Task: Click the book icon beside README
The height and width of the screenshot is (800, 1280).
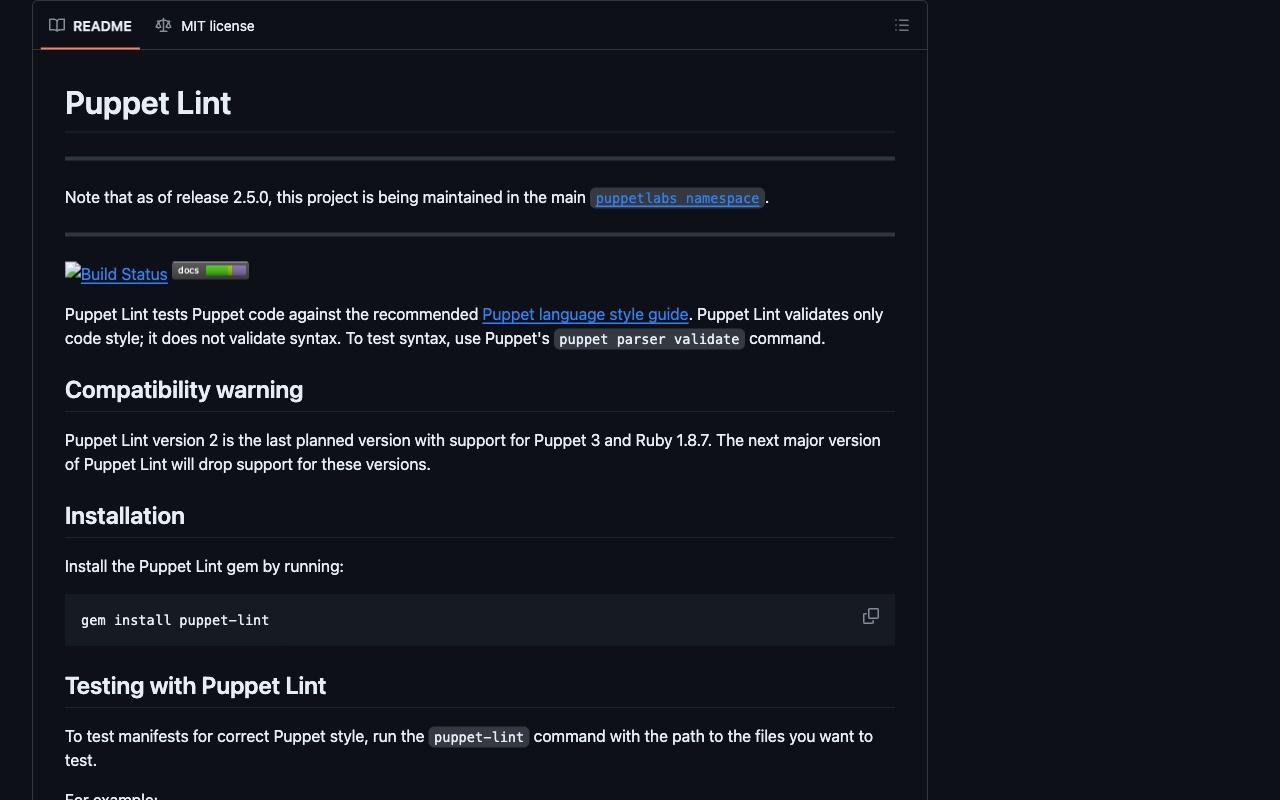Action: [57, 25]
